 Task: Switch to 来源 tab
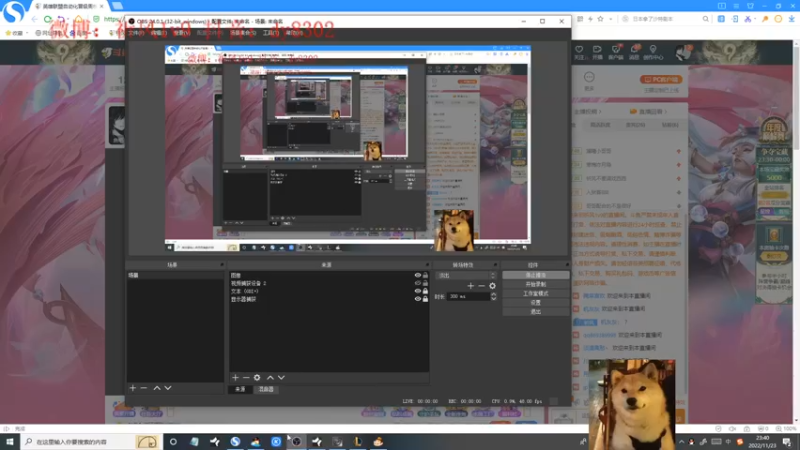[x=240, y=389]
